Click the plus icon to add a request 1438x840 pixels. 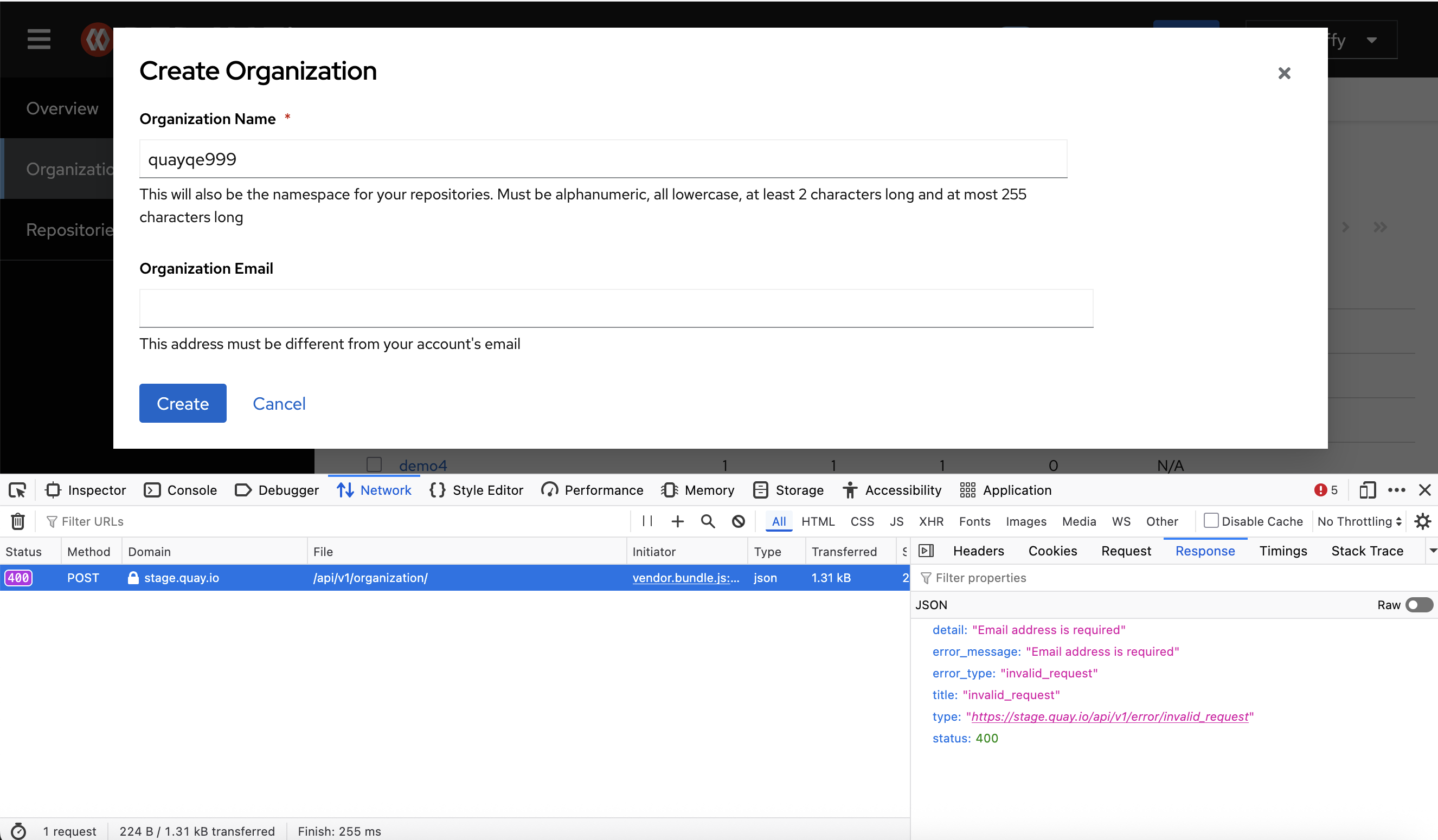pyautogui.click(x=677, y=521)
